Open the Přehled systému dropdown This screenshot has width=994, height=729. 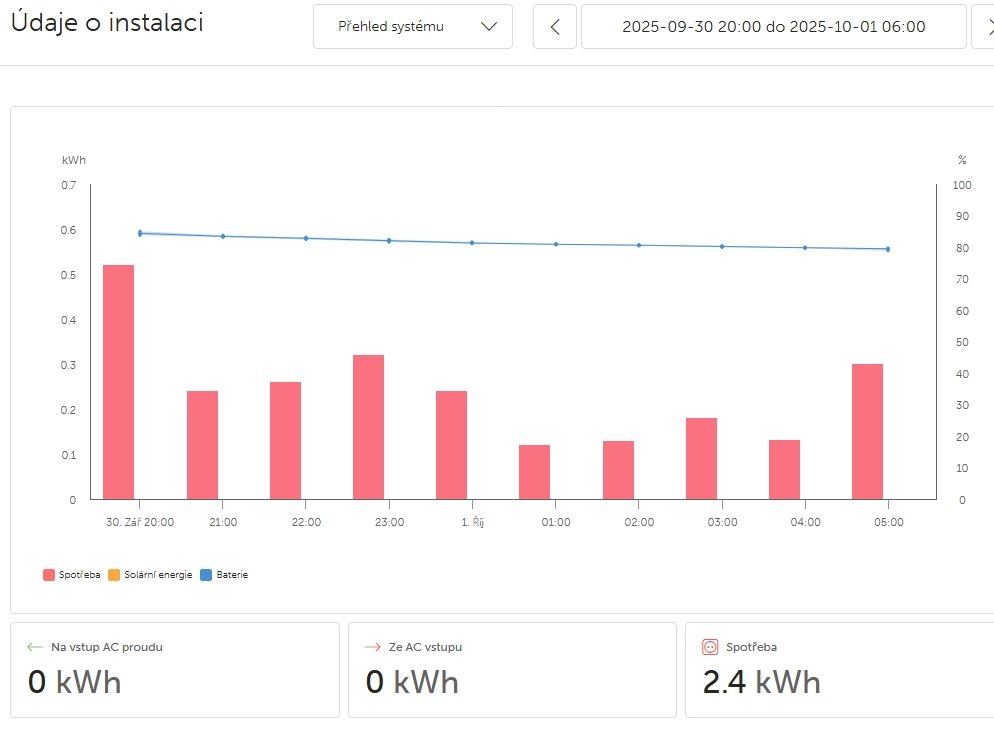tap(412, 27)
